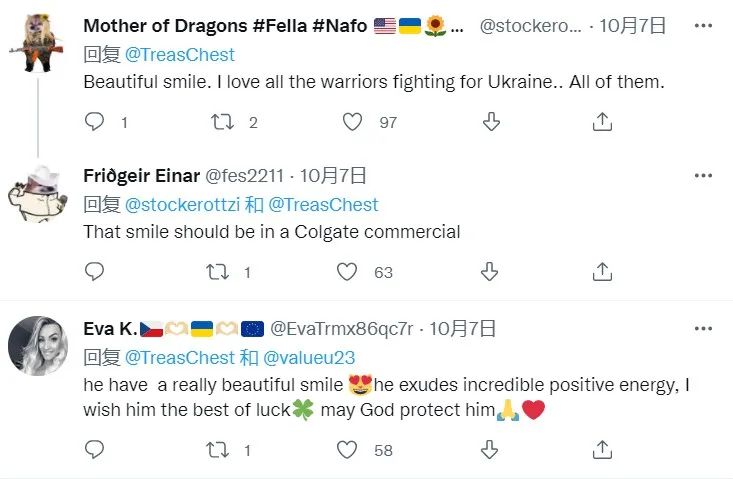
Task: View Mother of Dragons avatar
Action: [x=38, y=42]
